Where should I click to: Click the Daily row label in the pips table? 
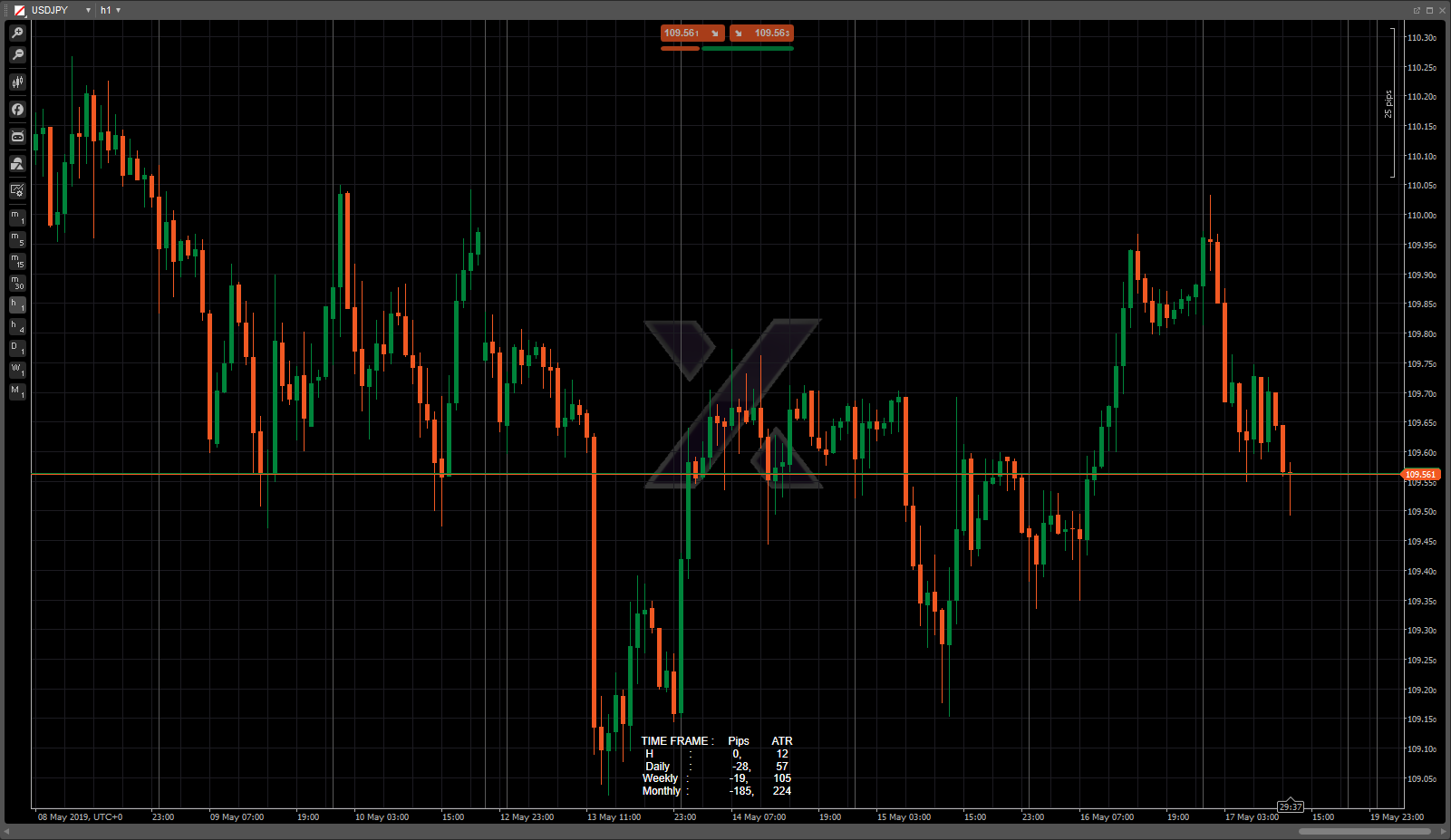tap(658, 767)
